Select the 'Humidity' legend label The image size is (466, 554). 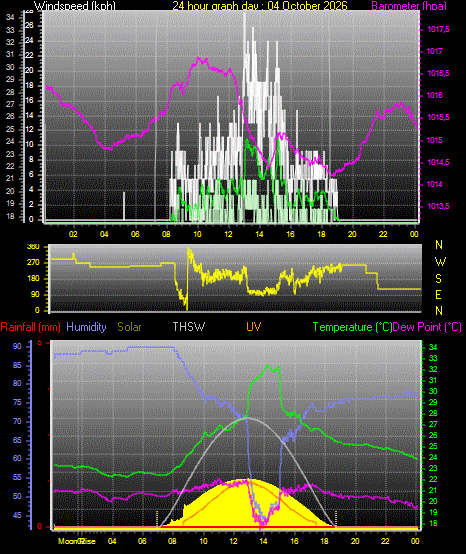[x=86, y=327]
